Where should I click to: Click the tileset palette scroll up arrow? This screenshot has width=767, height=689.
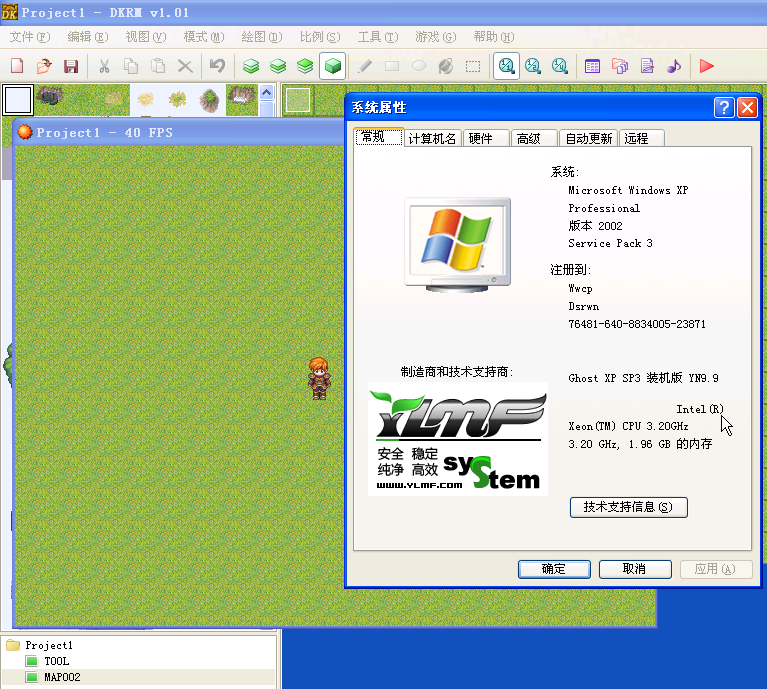click(x=267, y=92)
